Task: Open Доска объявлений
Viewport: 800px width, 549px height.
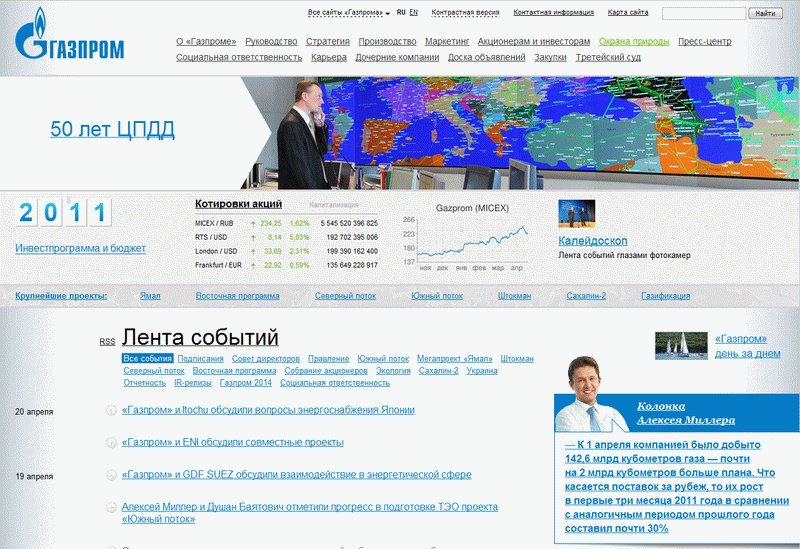Action: click(x=487, y=57)
